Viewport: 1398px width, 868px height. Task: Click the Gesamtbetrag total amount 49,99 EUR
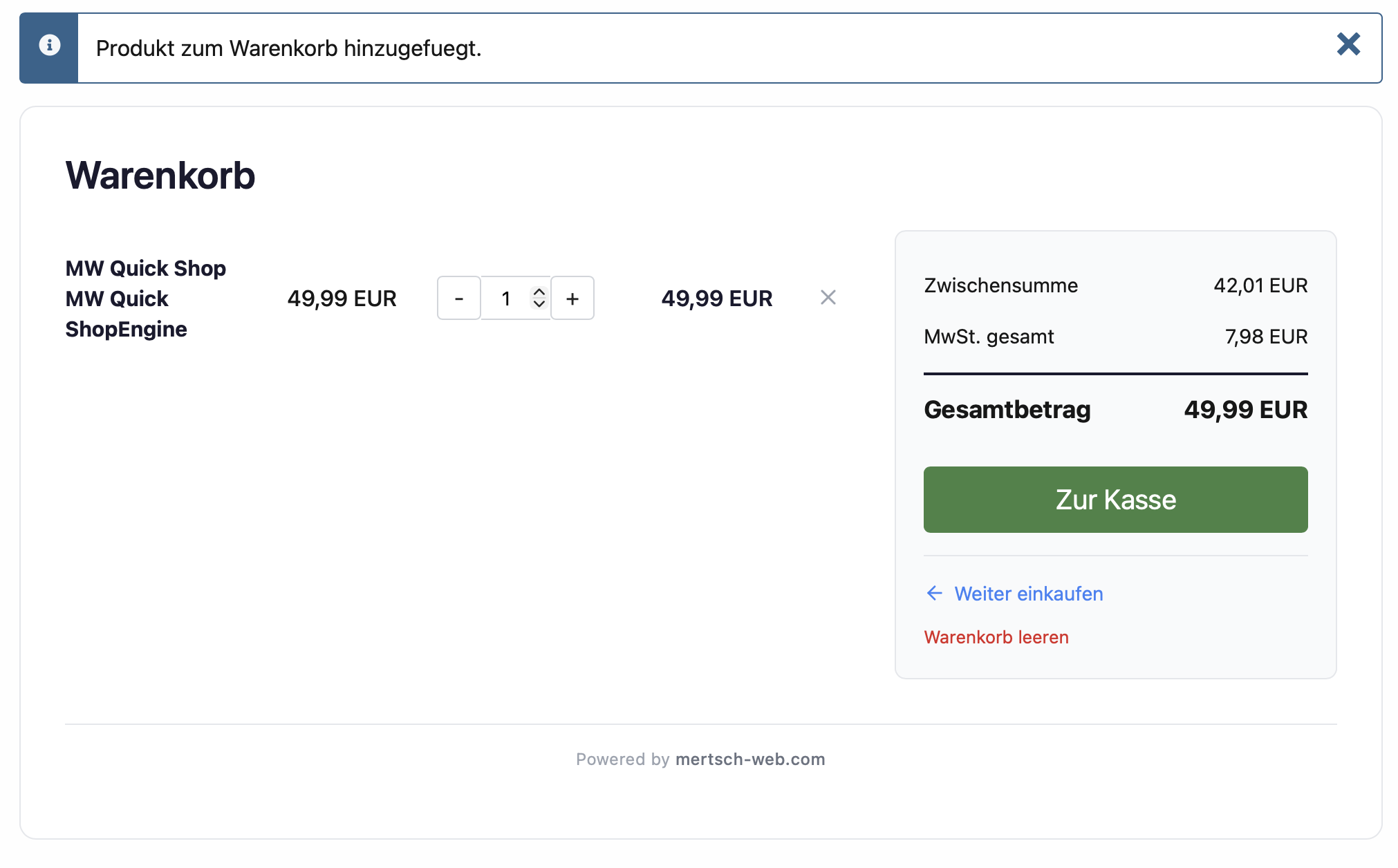coord(1245,409)
